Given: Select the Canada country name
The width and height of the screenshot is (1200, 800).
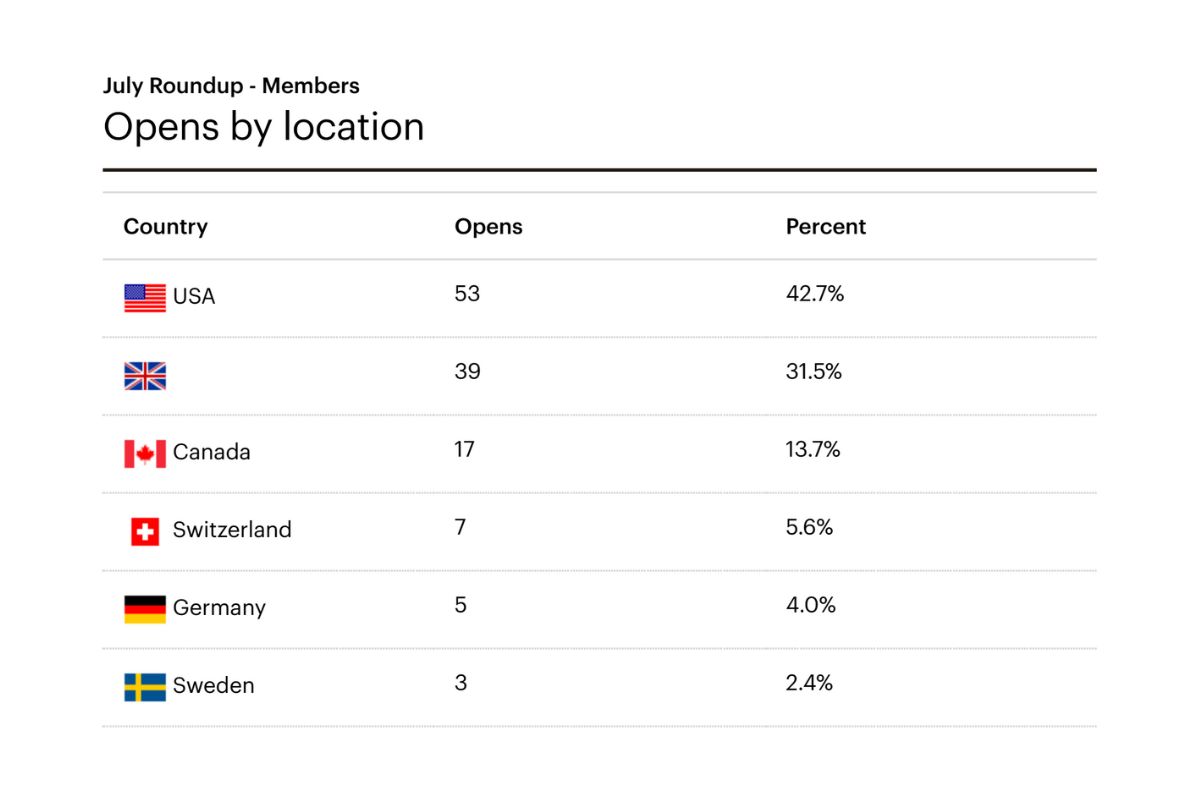Looking at the screenshot, I should [212, 452].
